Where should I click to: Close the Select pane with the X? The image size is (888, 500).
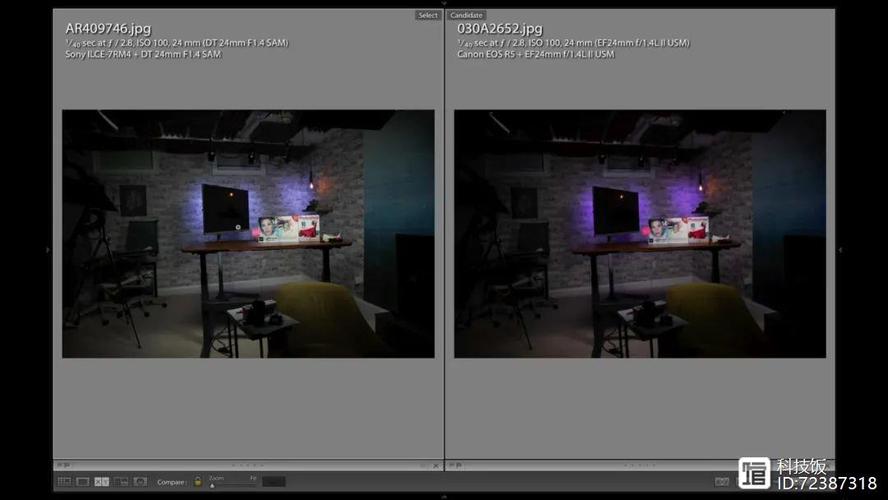click(x=436, y=465)
